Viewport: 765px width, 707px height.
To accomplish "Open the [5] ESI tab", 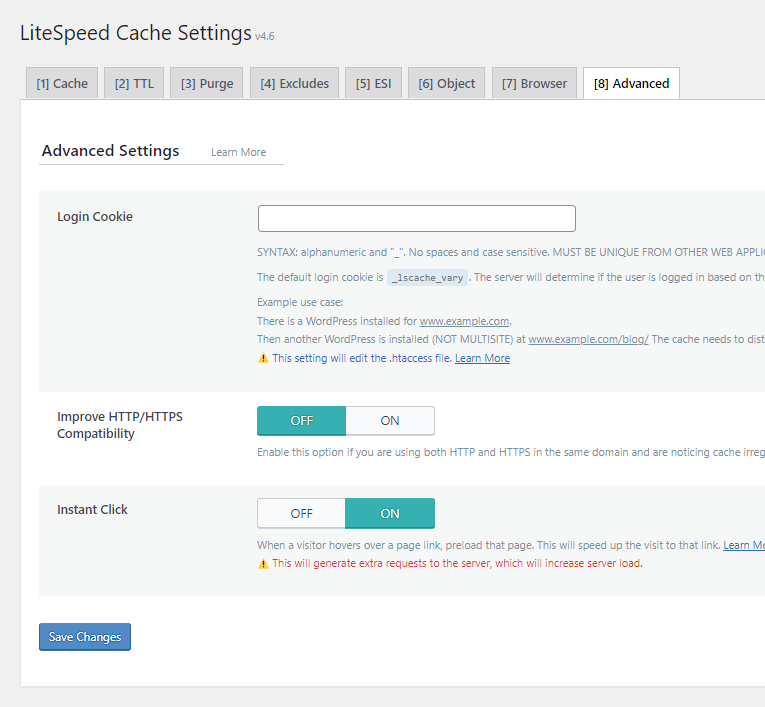I will click(373, 83).
